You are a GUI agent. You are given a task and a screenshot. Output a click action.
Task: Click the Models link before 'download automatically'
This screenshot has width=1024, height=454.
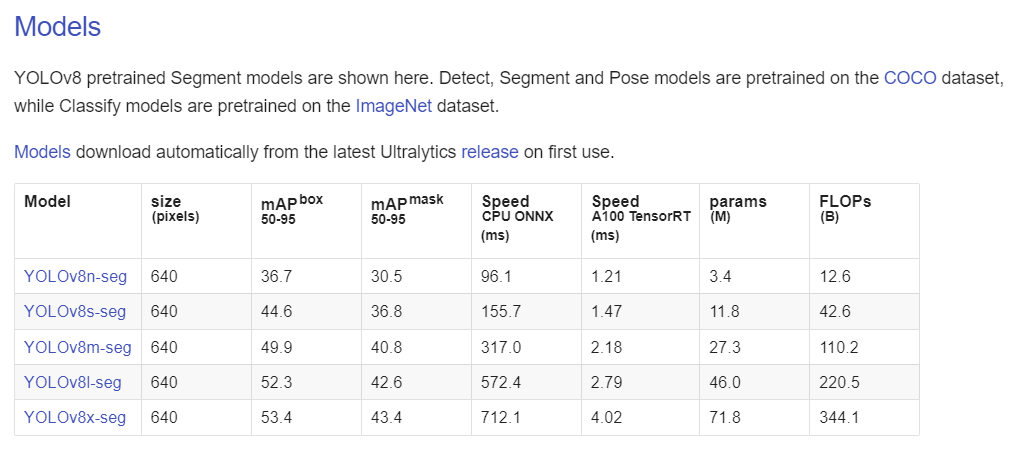click(42, 152)
